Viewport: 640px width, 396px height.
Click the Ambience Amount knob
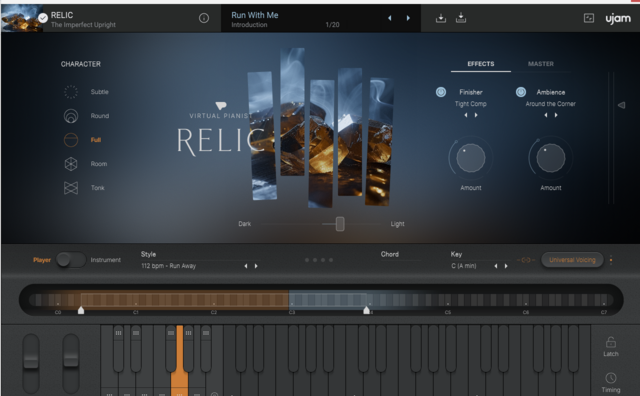coord(551,158)
